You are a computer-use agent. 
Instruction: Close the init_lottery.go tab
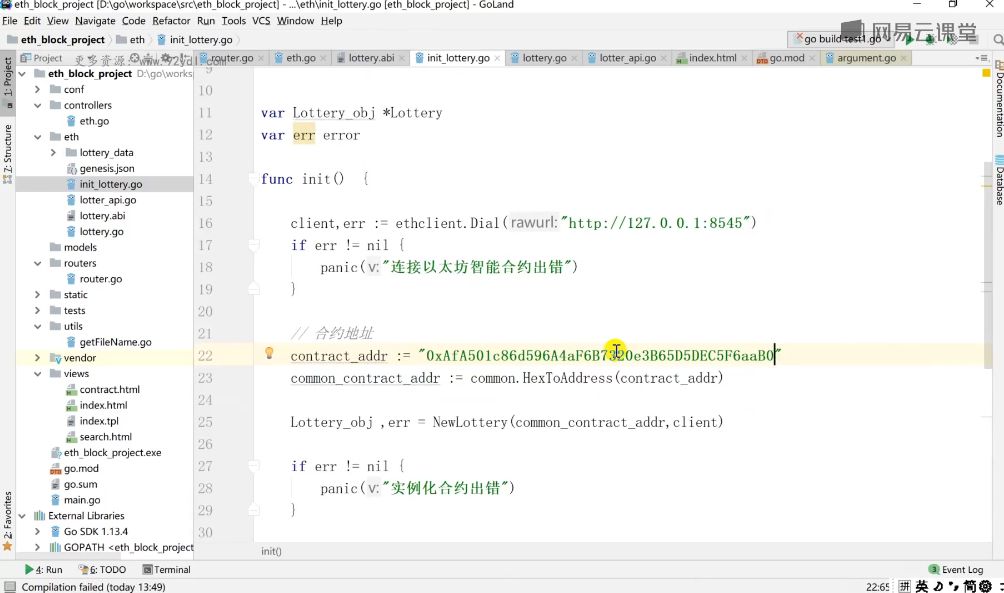pyautogui.click(x=497, y=58)
